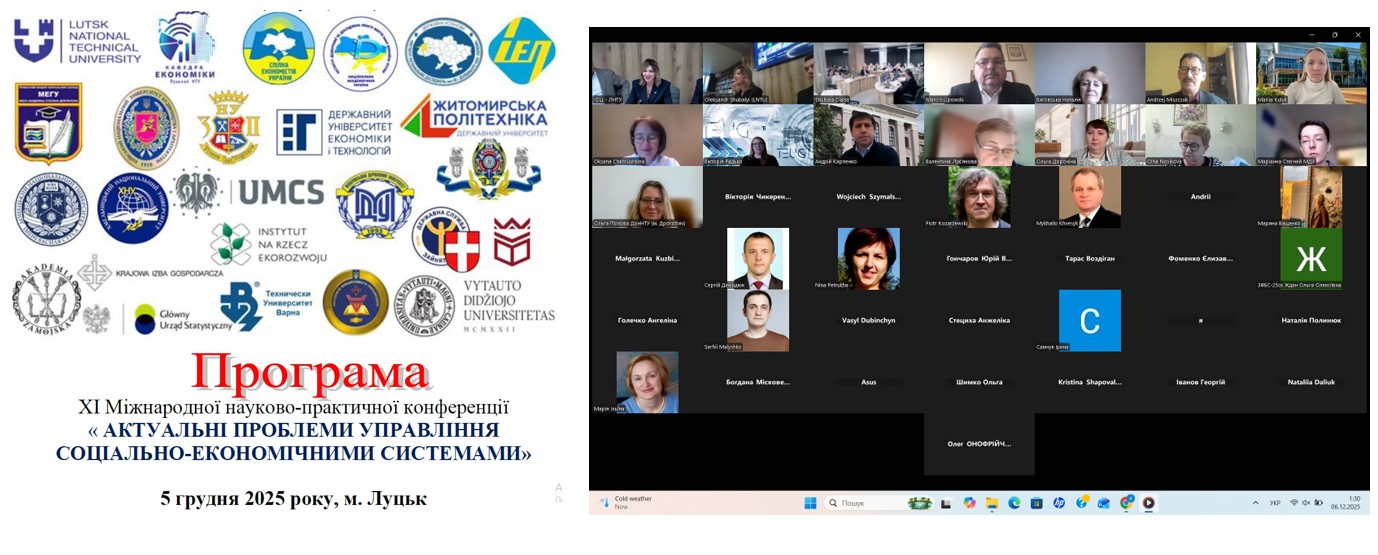Screen dimensions: 1378x555
Task: Select Mykhailo Khvesyk participant photo
Action: point(1090,197)
